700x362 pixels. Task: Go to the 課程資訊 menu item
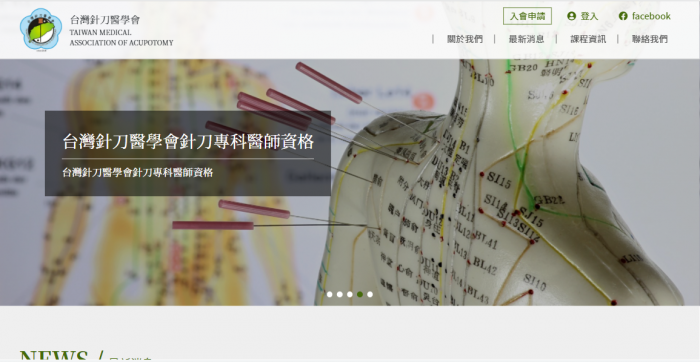(x=588, y=39)
